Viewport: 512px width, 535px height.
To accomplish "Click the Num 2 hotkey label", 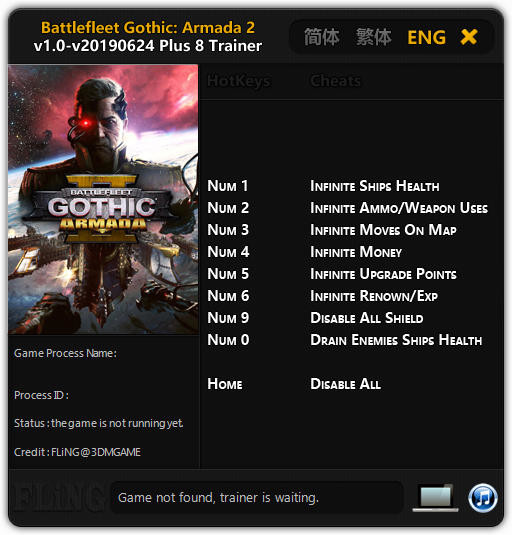I will point(228,208).
